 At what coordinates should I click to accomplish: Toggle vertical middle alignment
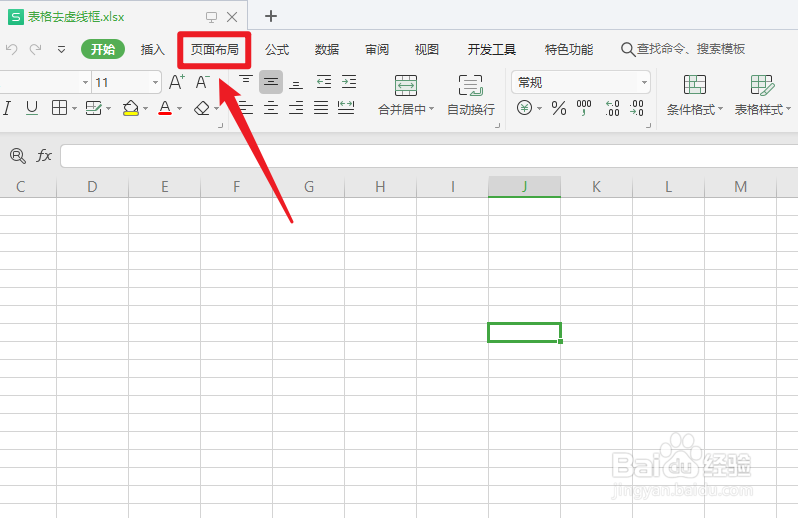pos(271,82)
